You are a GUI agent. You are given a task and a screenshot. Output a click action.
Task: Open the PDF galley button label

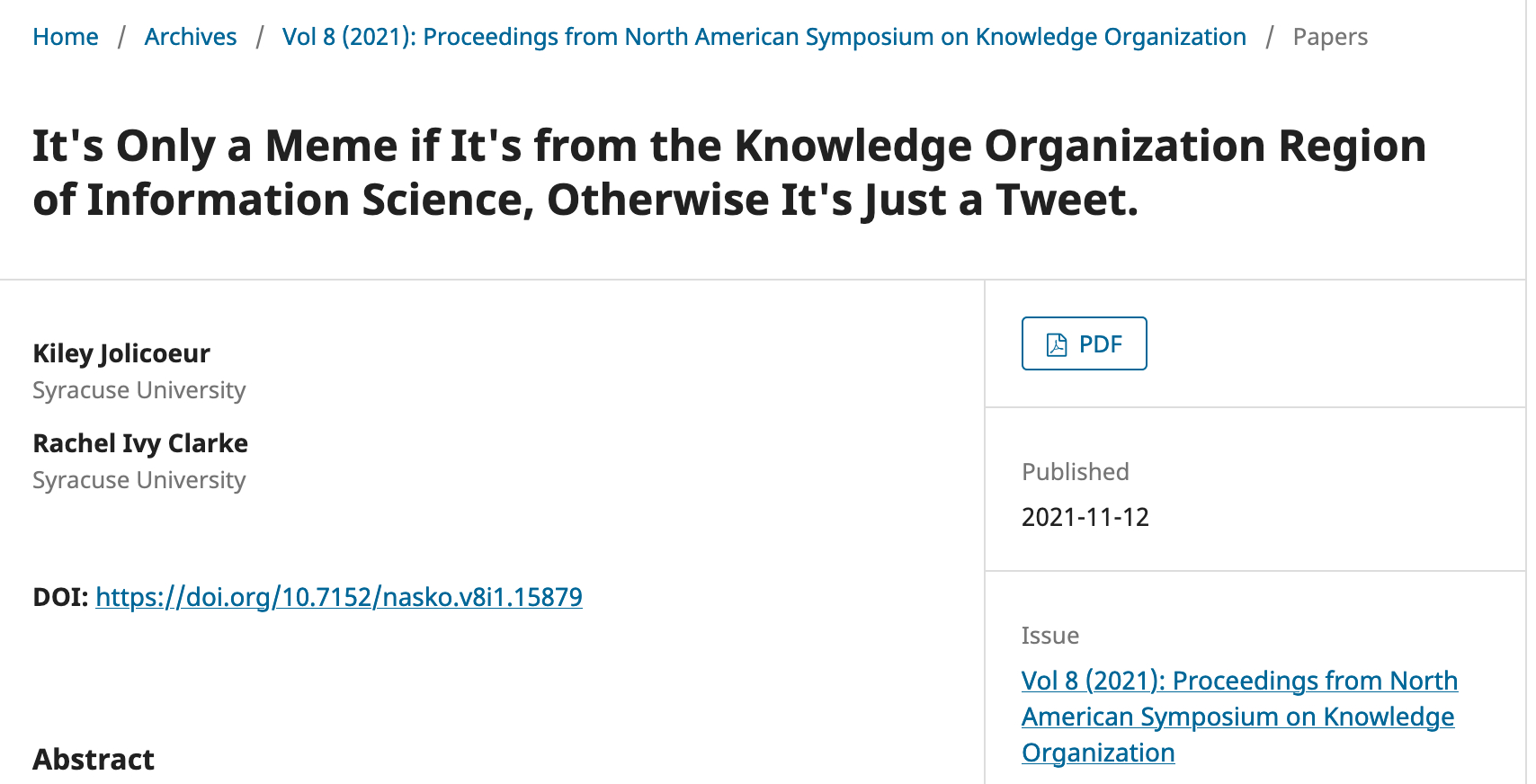point(1100,344)
